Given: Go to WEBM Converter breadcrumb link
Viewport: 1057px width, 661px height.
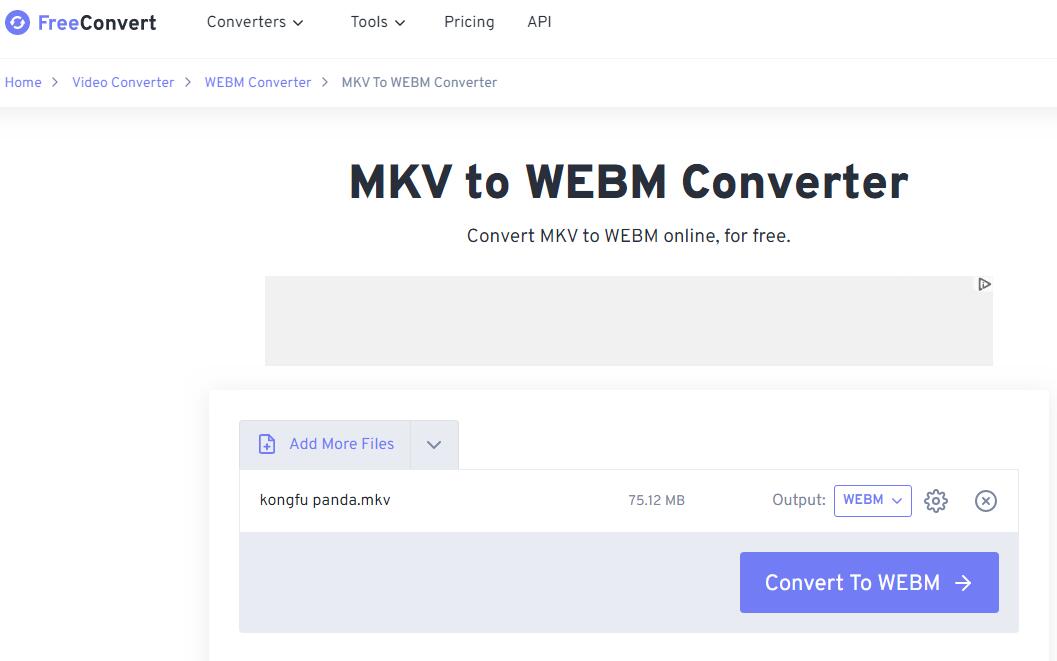Looking at the screenshot, I should click(258, 83).
